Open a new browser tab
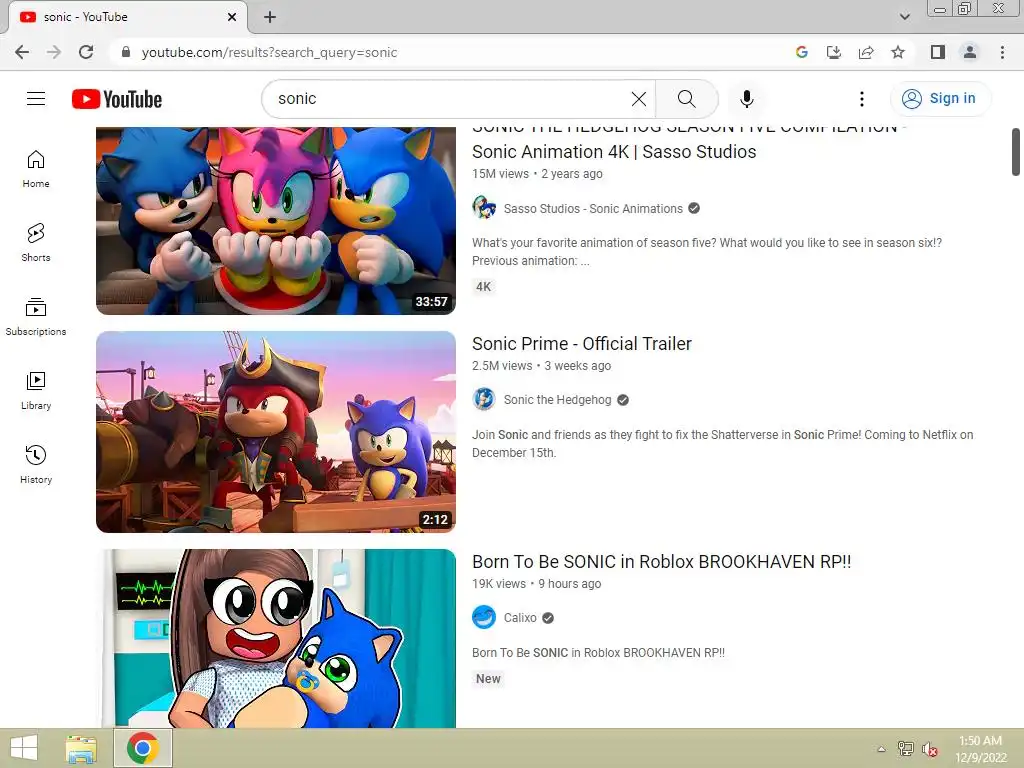The image size is (1024, 768). click(x=270, y=17)
